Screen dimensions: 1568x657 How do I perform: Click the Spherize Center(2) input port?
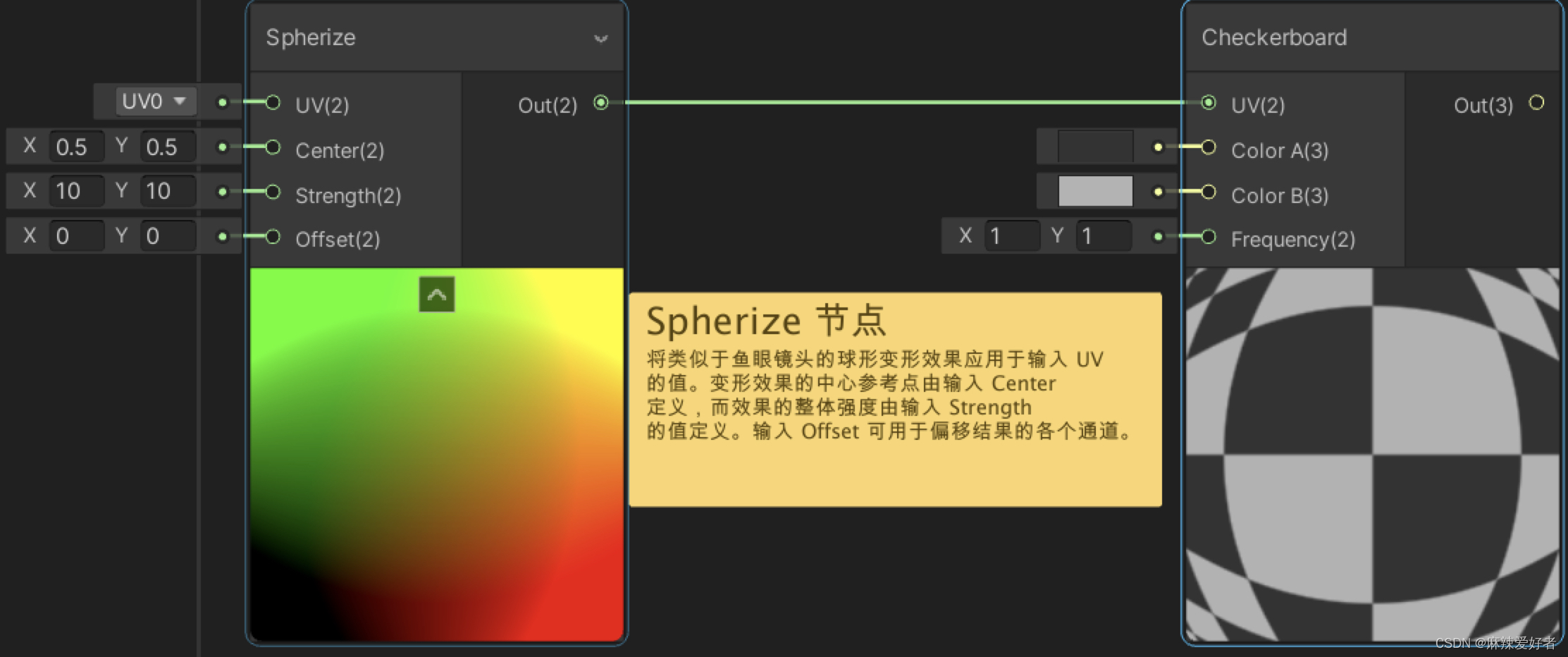[x=273, y=147]
